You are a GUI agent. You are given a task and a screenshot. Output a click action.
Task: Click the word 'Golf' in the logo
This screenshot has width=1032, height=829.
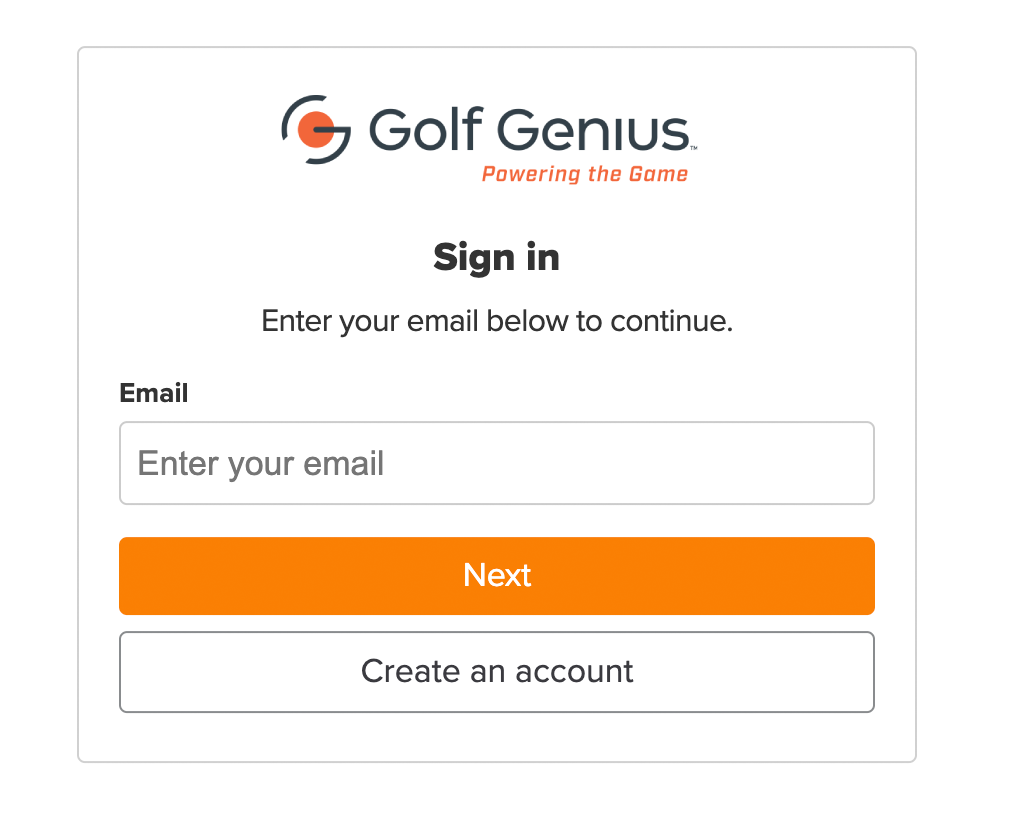pyautogui.click(x=426, y=128)
